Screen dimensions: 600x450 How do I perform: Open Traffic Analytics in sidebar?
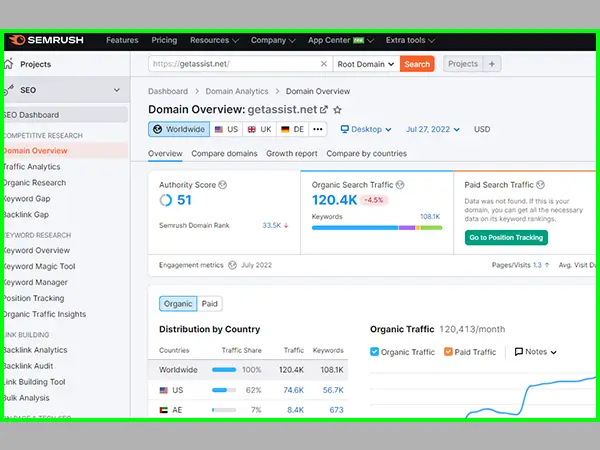click(x=32, y=167)
